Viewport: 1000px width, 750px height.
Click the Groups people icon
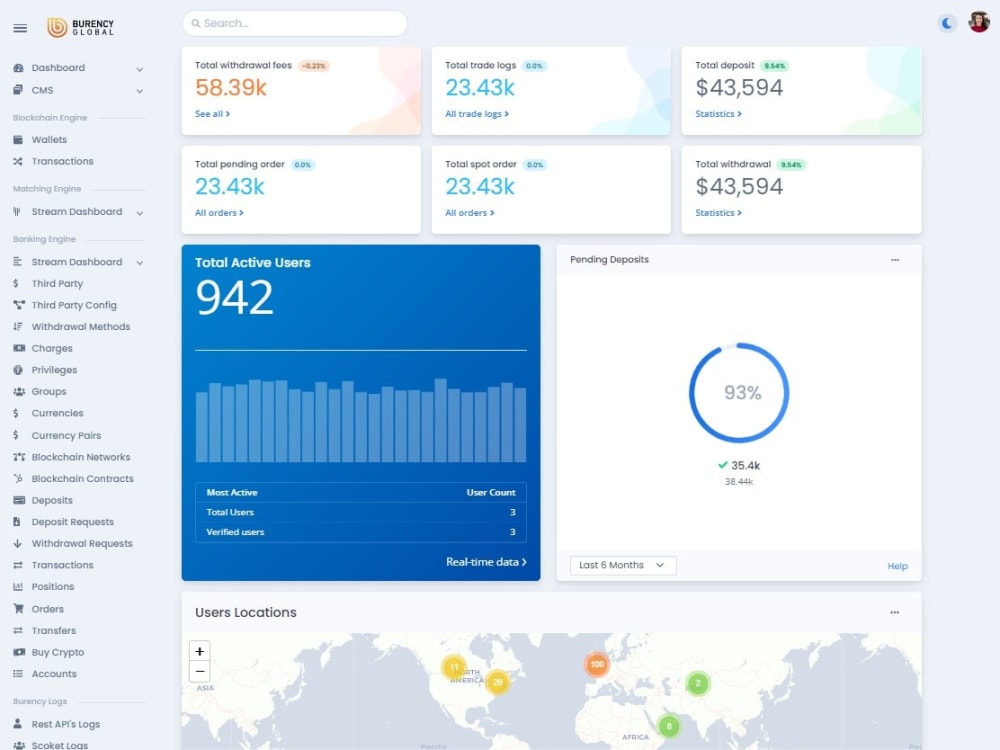coord(19,392)
